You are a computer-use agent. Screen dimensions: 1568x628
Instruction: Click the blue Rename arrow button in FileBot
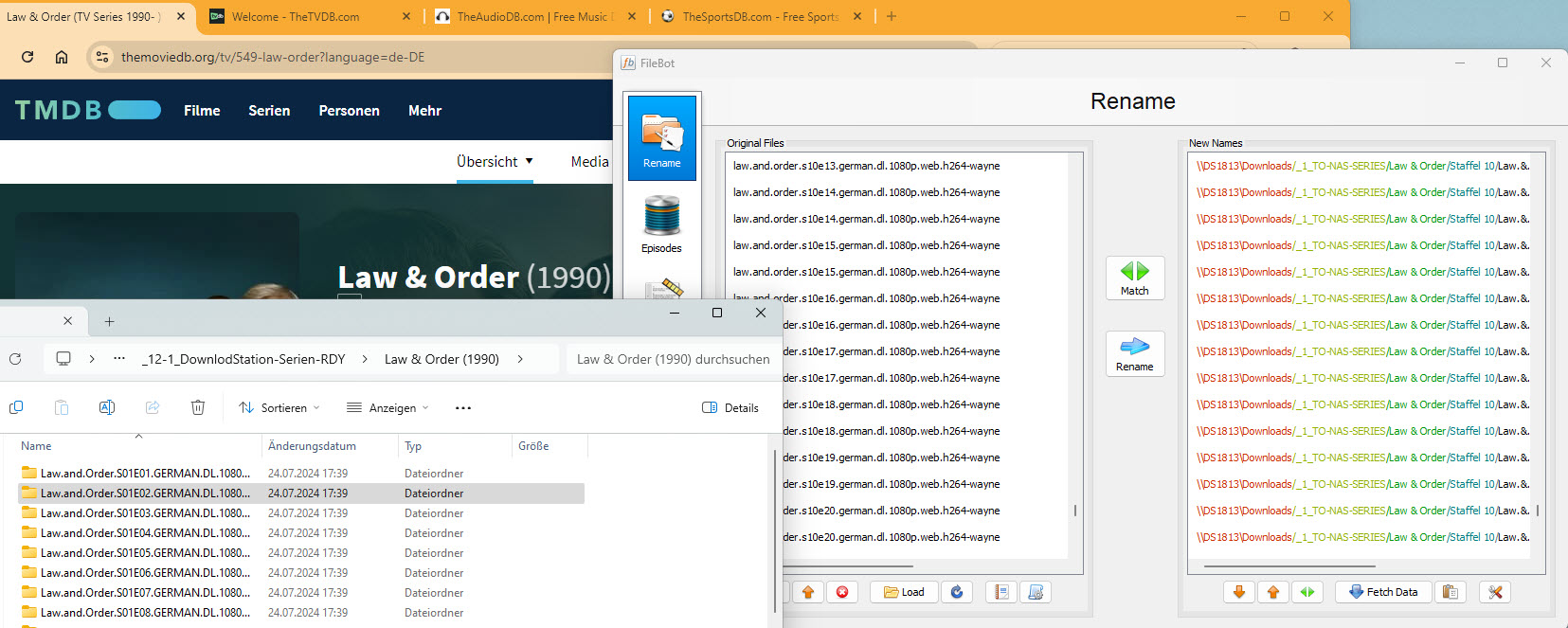[x=1134, y=353]
